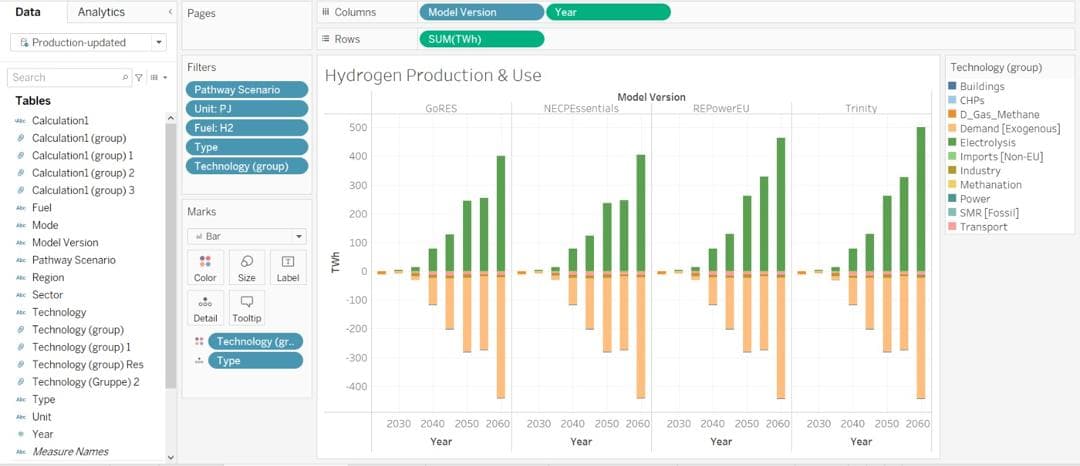Image resolution: width=1080 pixels, height=466 pixels.
Task: Select the Fuel: H2 filter pill
Action: coord(247,128)
